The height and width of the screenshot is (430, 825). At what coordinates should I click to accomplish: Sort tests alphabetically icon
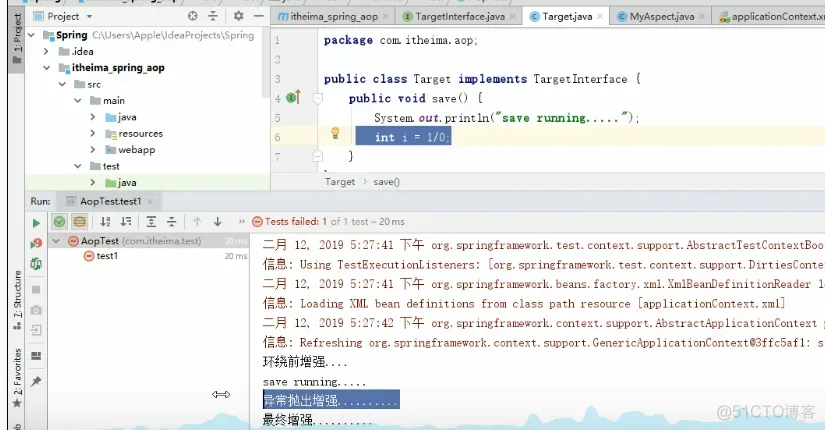pyautogui.click(x=105, y=222)
